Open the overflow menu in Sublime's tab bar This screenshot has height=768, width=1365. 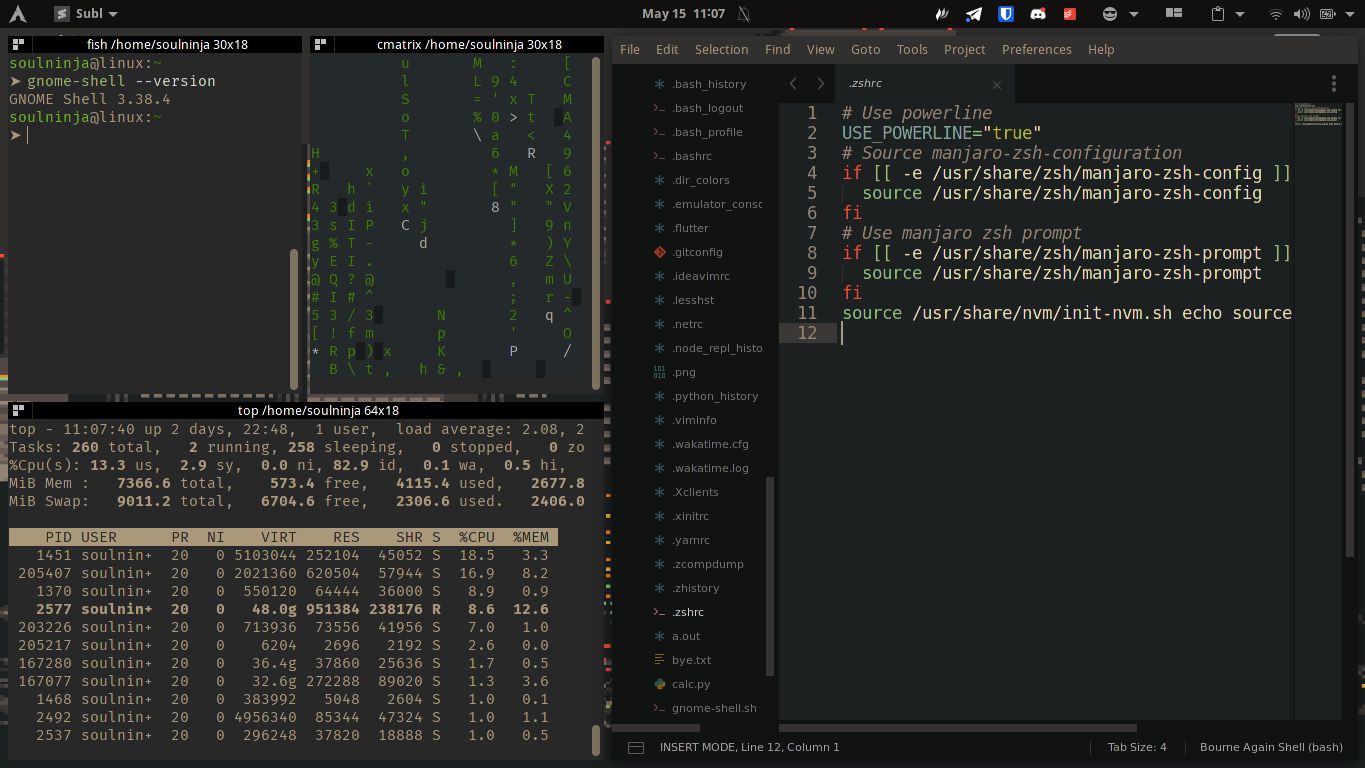1334,84
